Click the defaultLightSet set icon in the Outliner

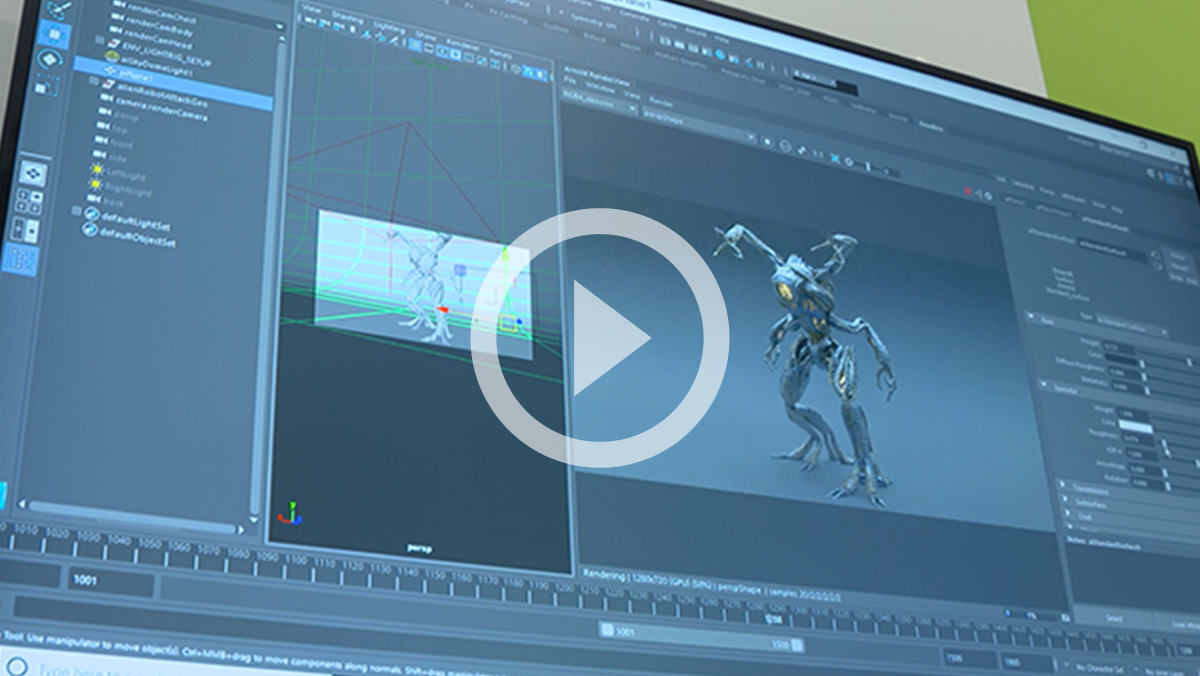coord(91,213)
